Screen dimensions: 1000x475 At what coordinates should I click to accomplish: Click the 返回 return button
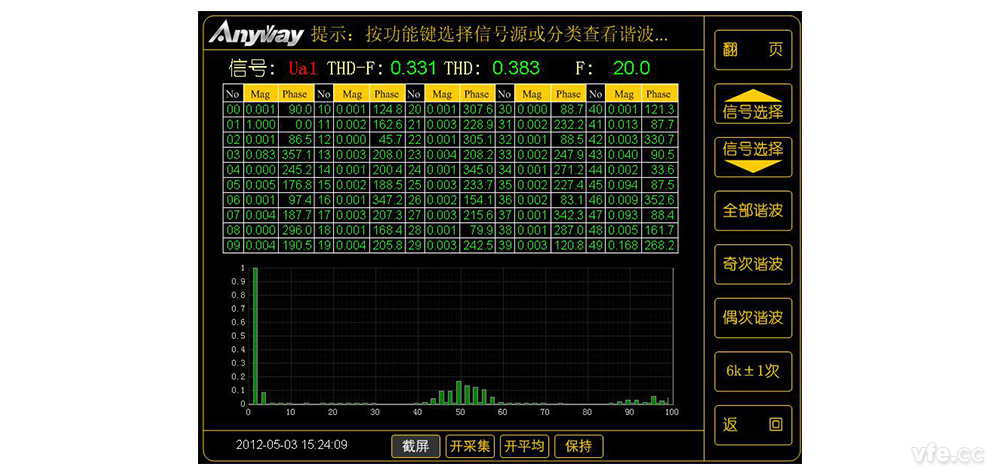tap(753, 425)
